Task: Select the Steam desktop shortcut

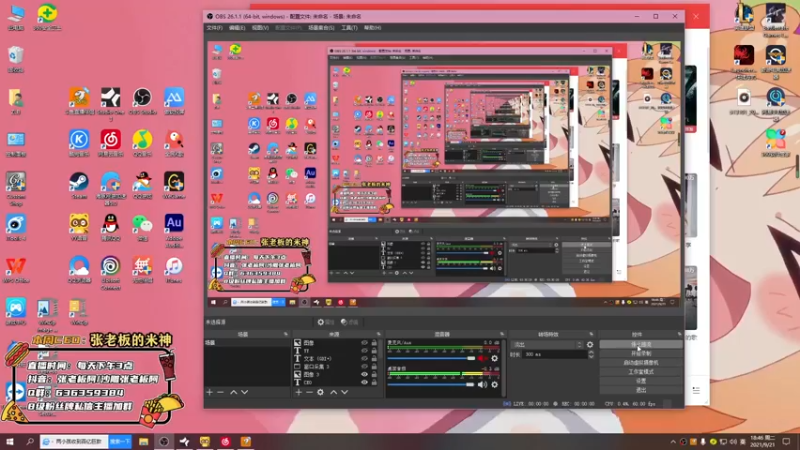Action: [79, 186]
